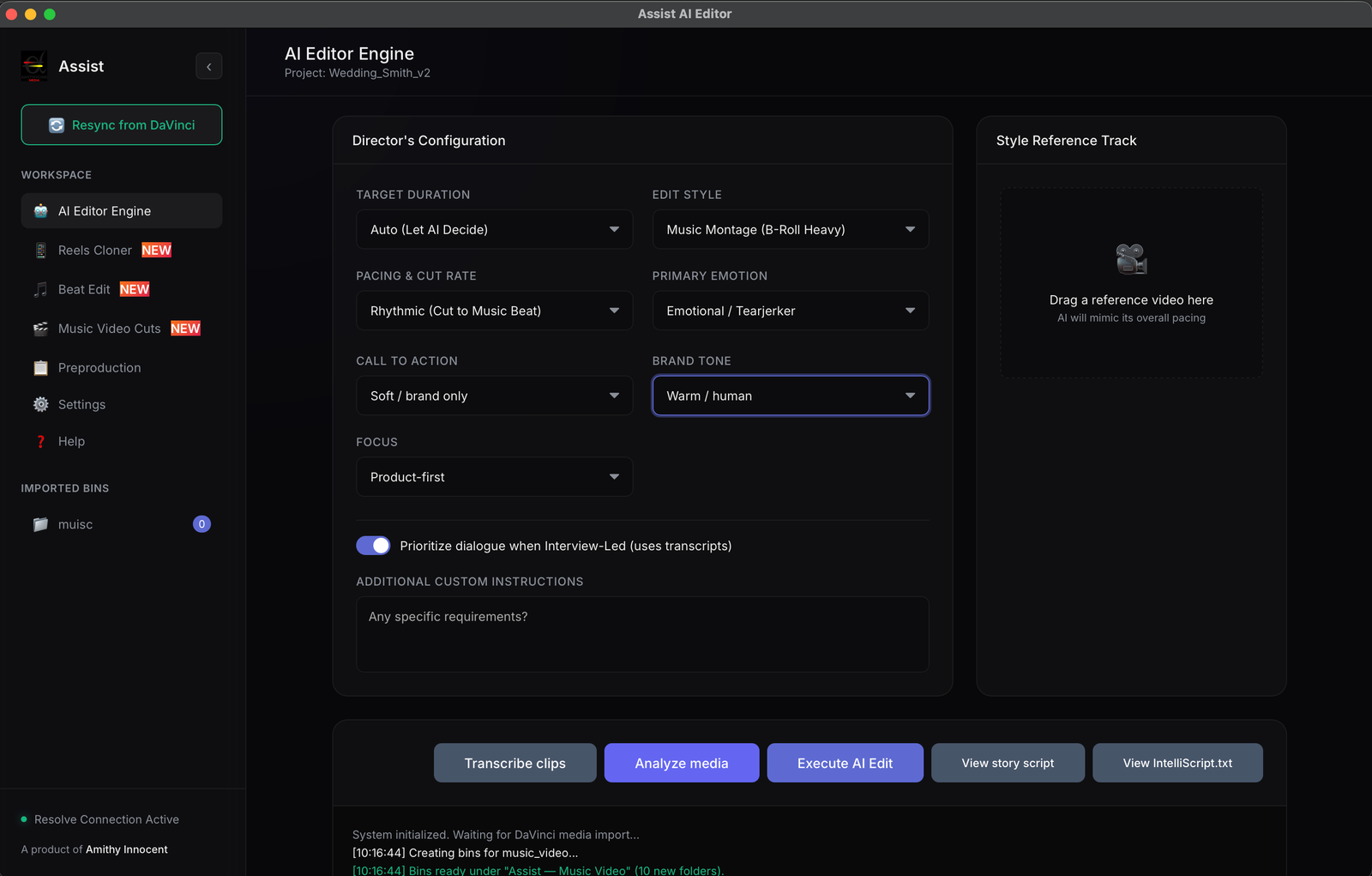Open the AI Editor Engine workspace

(121, 211)
